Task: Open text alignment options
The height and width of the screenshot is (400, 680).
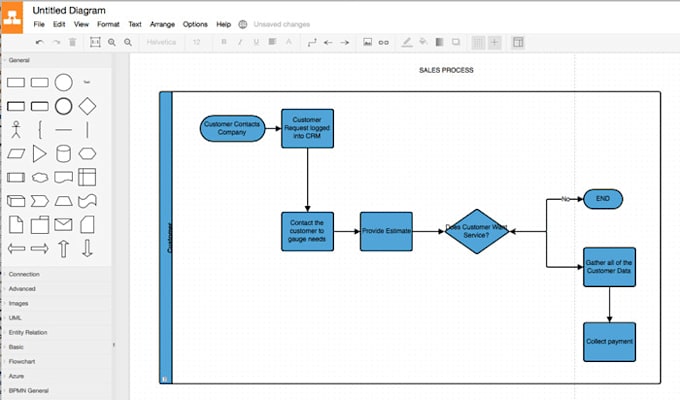Action: (x=272, y=42)
